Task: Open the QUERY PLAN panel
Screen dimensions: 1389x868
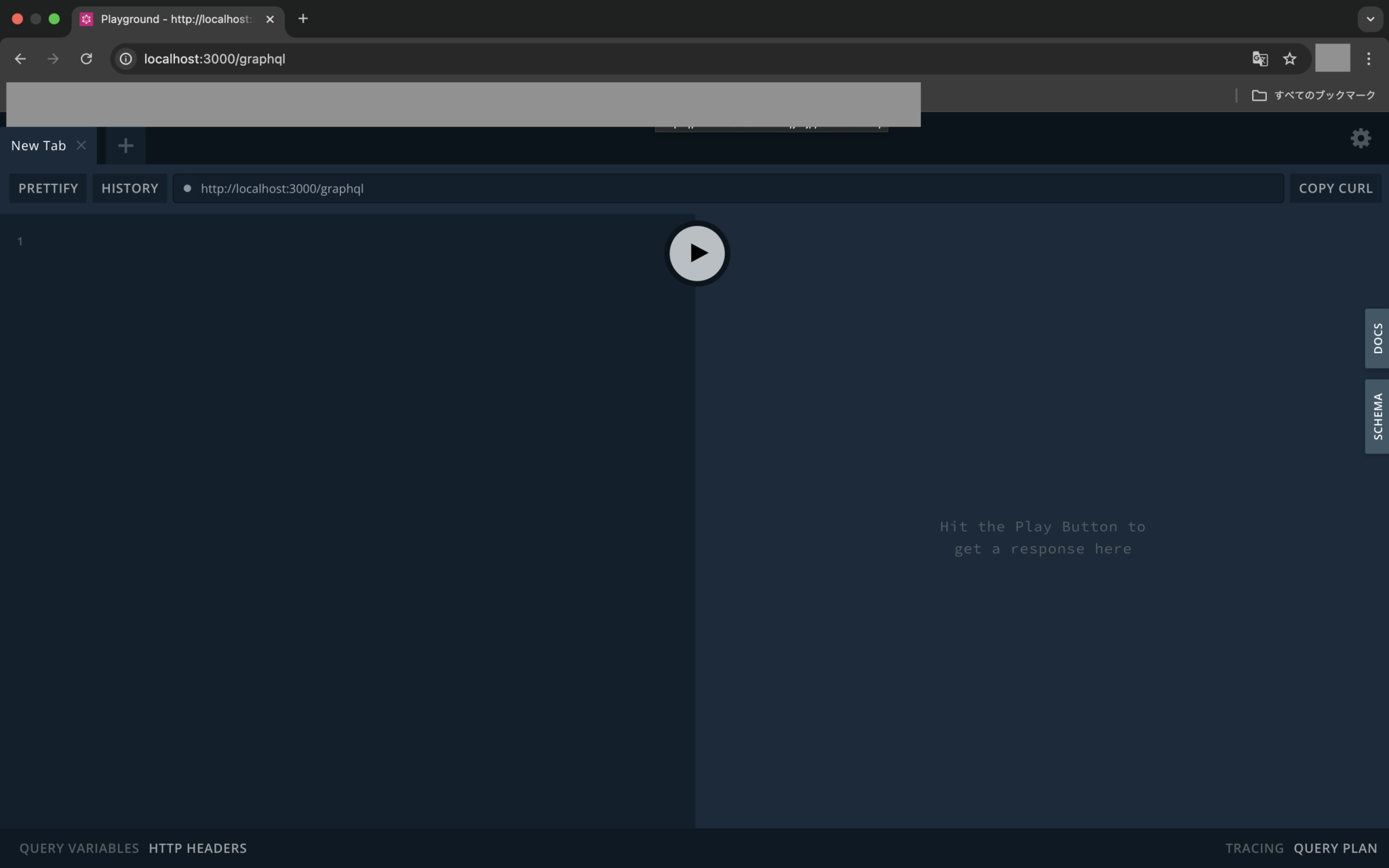Action: 1333,848
